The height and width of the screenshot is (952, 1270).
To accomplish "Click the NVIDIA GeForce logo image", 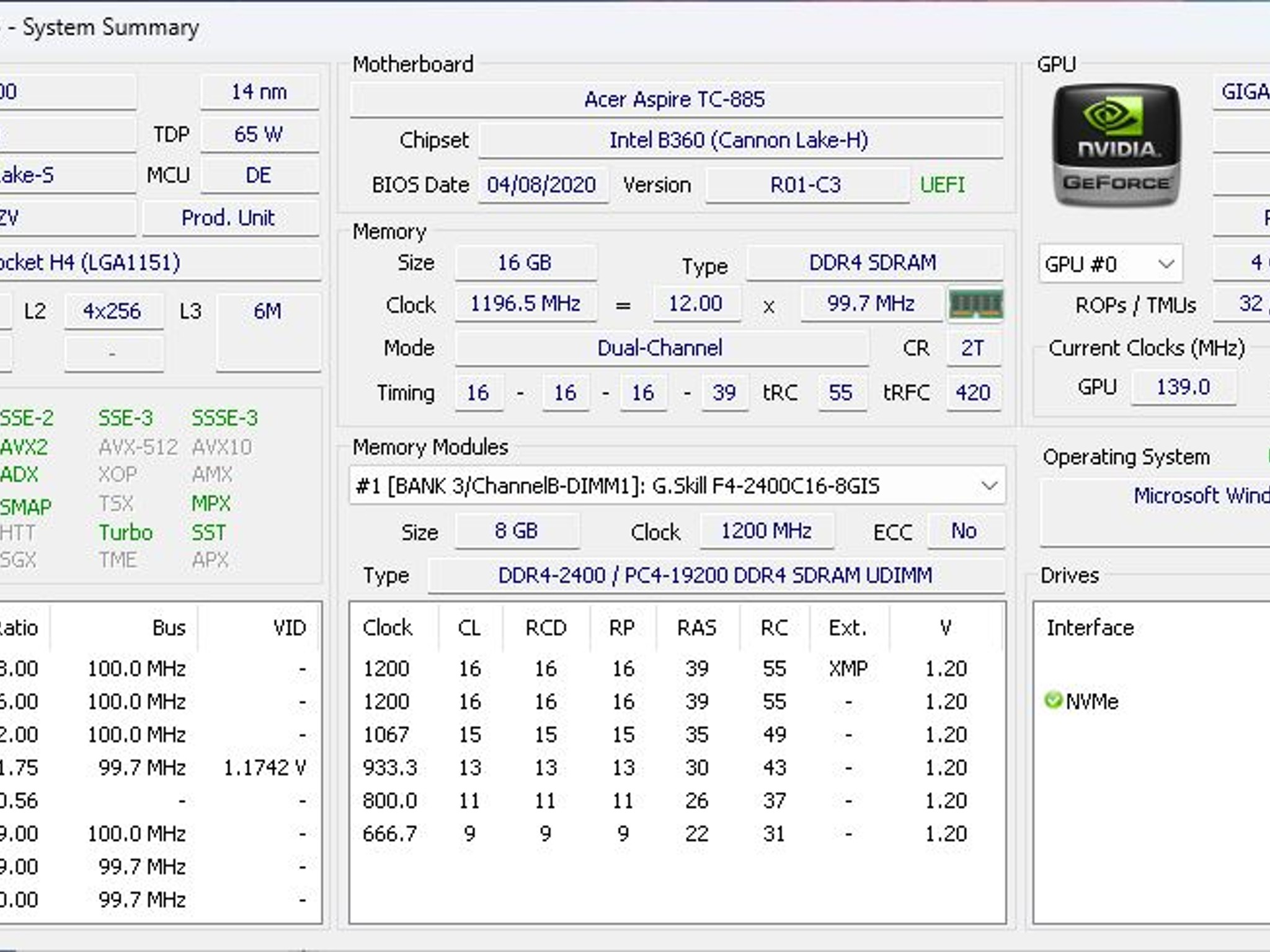I will point(1116,146).
